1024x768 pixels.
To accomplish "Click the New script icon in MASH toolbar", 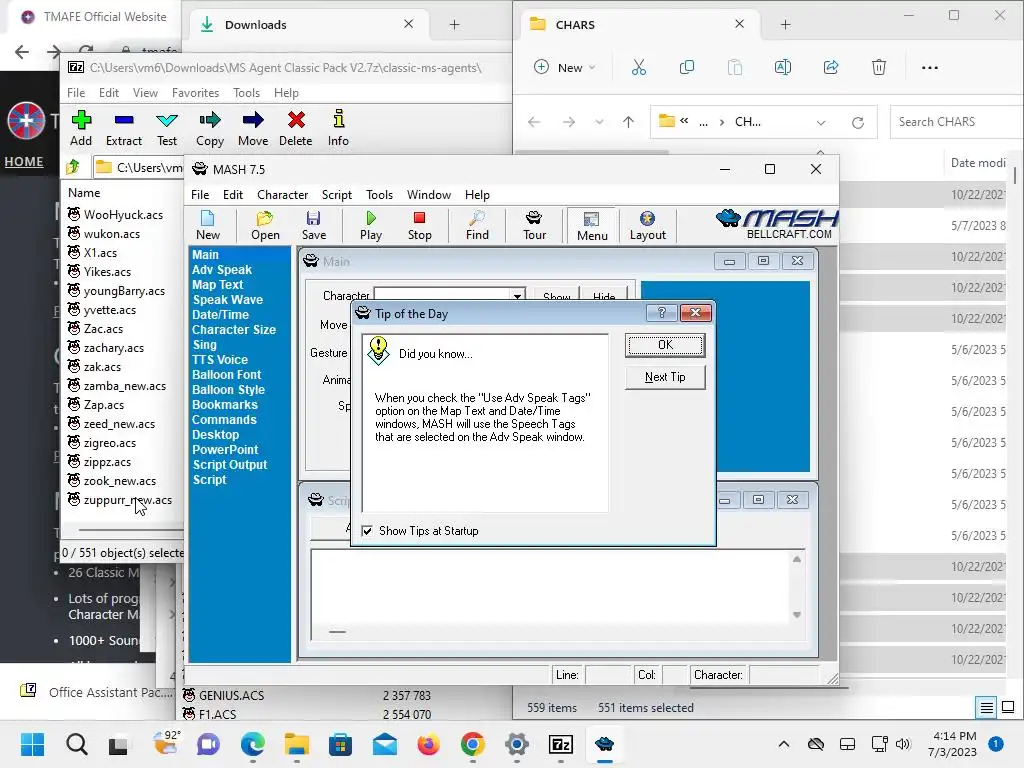I will 208,225.
